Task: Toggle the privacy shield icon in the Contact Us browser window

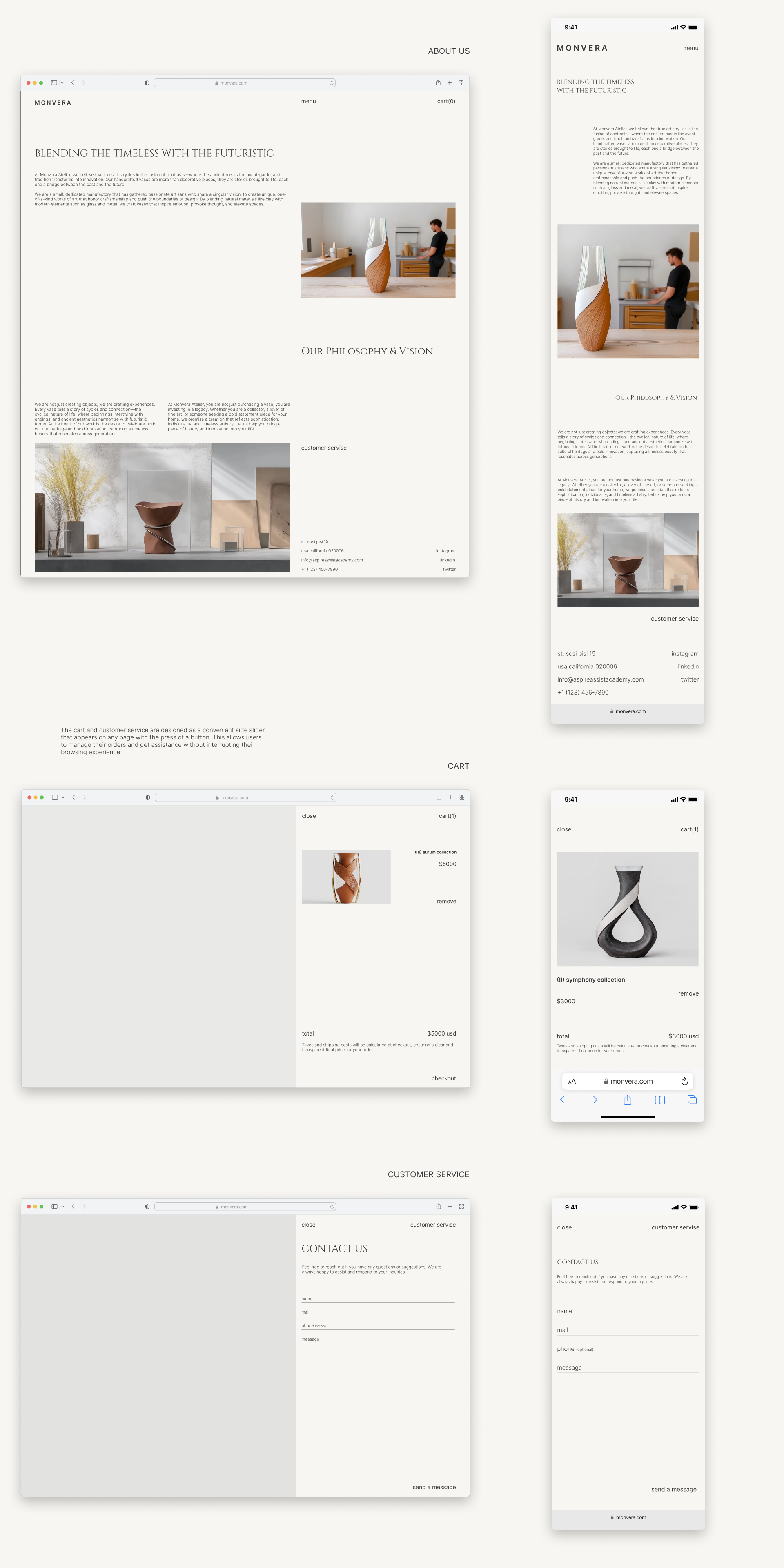Action: coord(147,1207)
